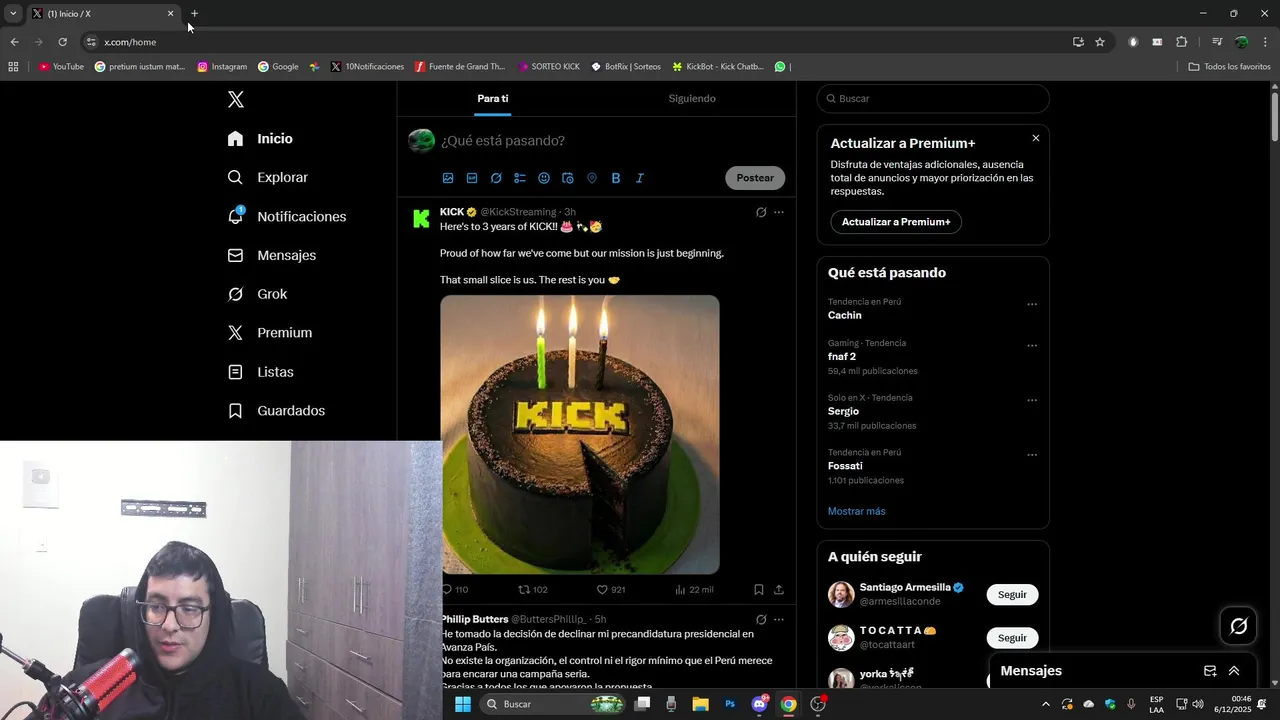Open WhatsApp bookmark icon
This screenshot has height=720, width=1280.
click(780, 67)
